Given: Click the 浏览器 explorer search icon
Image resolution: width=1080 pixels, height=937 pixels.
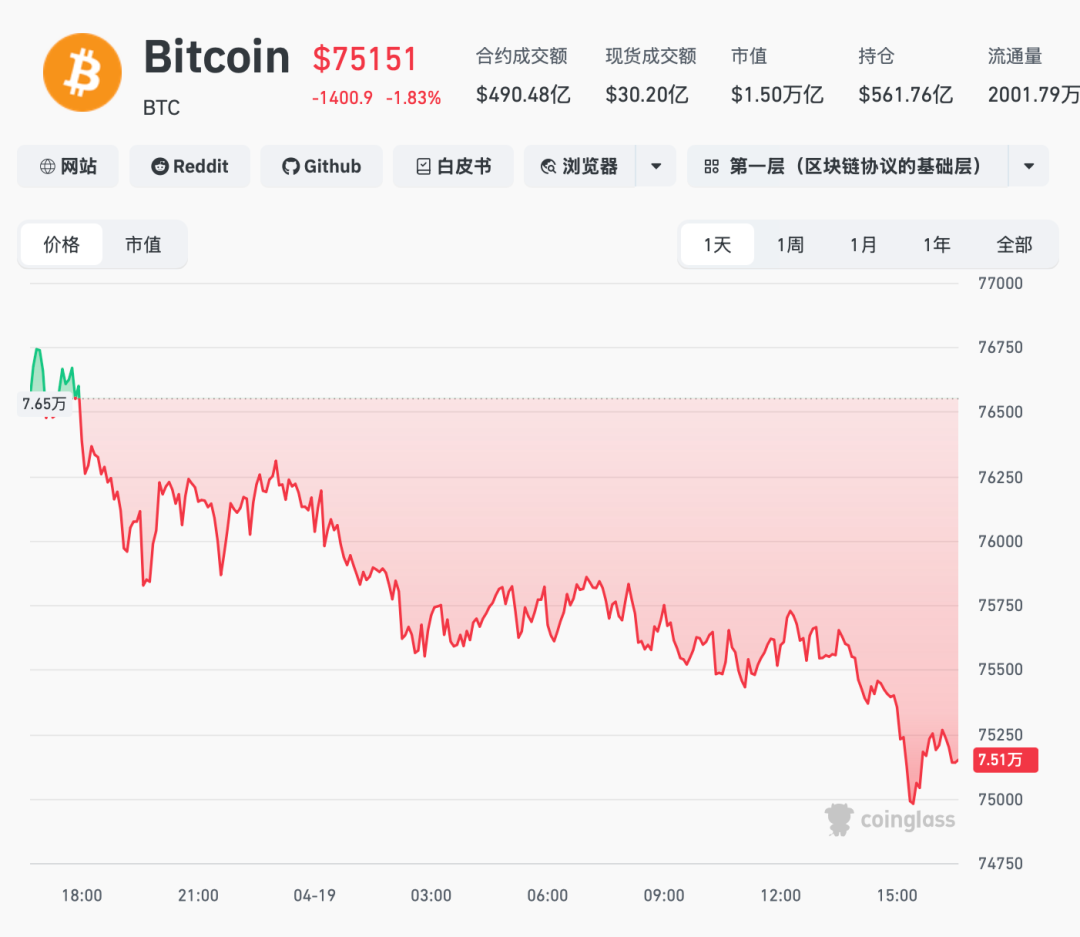Looking at the screenshot, I should pyautogui.click(x=548, y=167).
